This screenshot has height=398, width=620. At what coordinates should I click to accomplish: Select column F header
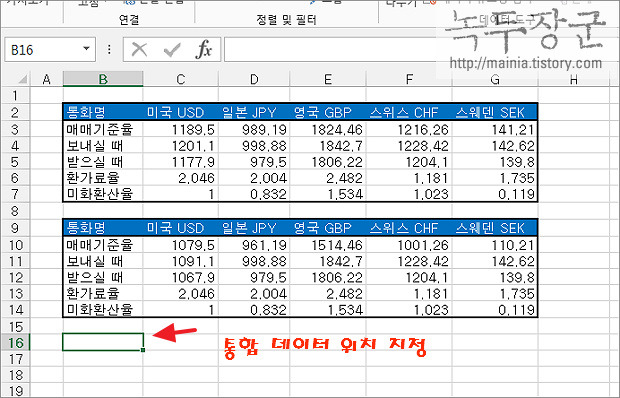[x=409, y=79]
